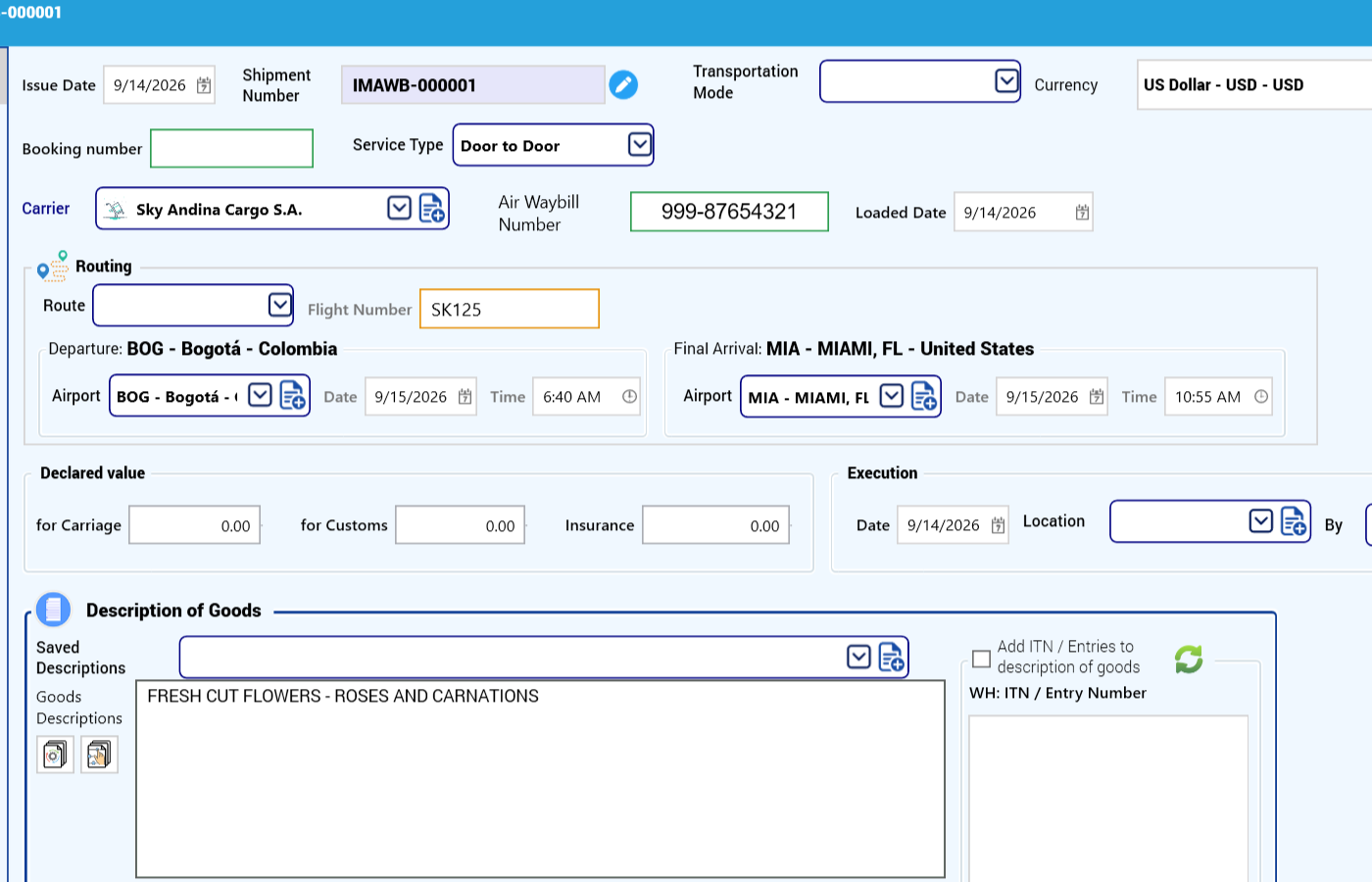Expand the arrival Airport MIA dropdown
Image resolution: width=1372 pixels, height=882 pixels.
pos(891,396)
